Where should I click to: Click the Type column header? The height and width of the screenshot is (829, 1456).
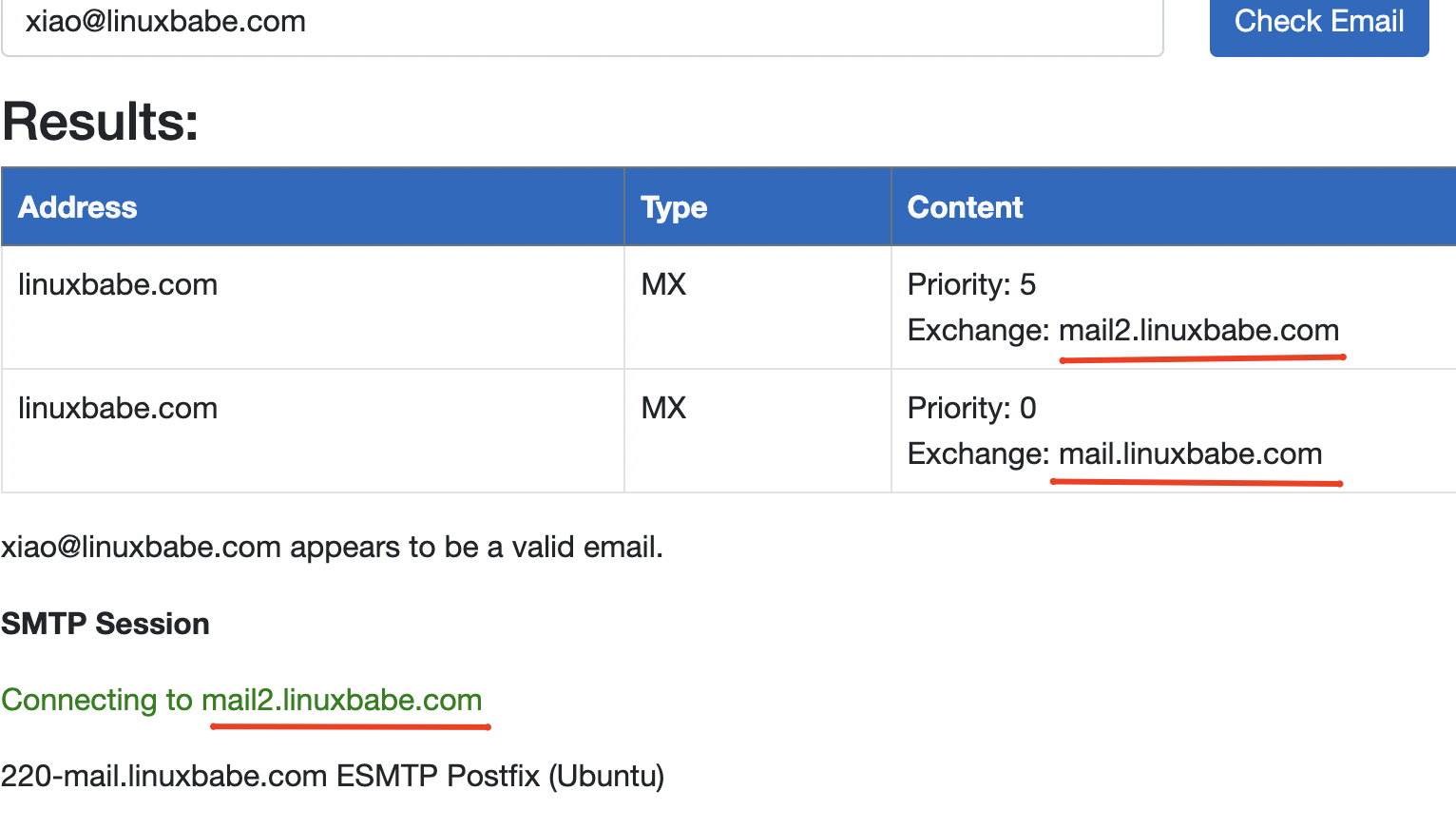pos(674,207)
